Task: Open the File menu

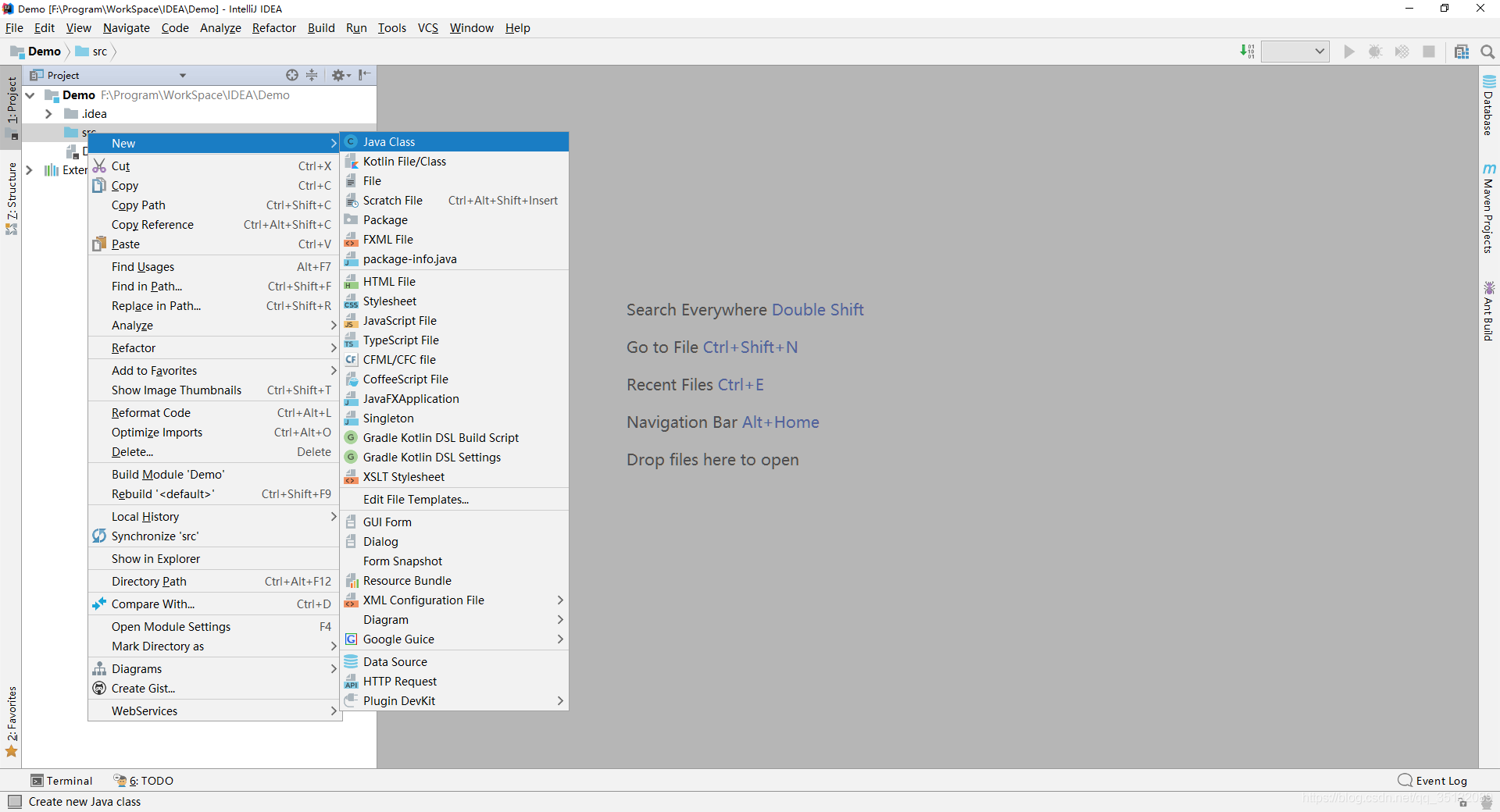Action: 14,28
